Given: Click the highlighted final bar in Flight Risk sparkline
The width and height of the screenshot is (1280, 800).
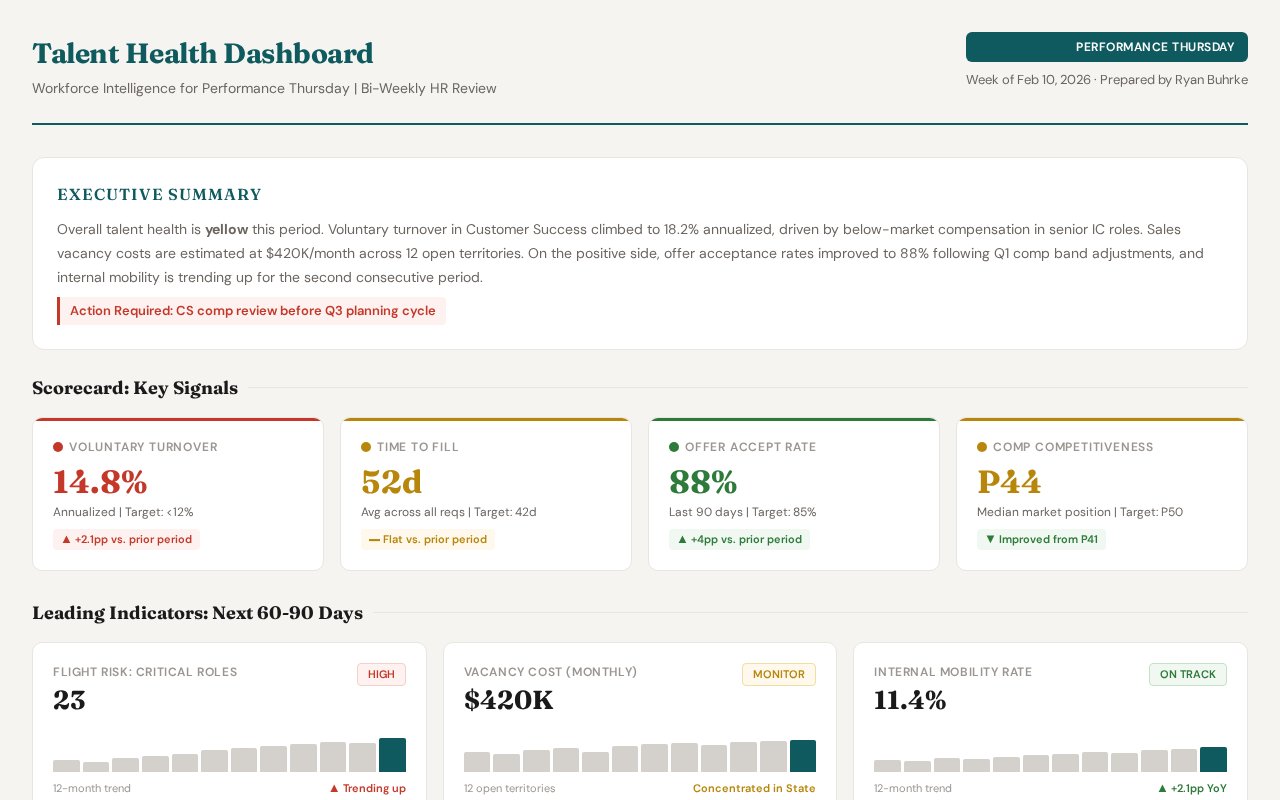Looking at the screenshot, I should 392,755.
